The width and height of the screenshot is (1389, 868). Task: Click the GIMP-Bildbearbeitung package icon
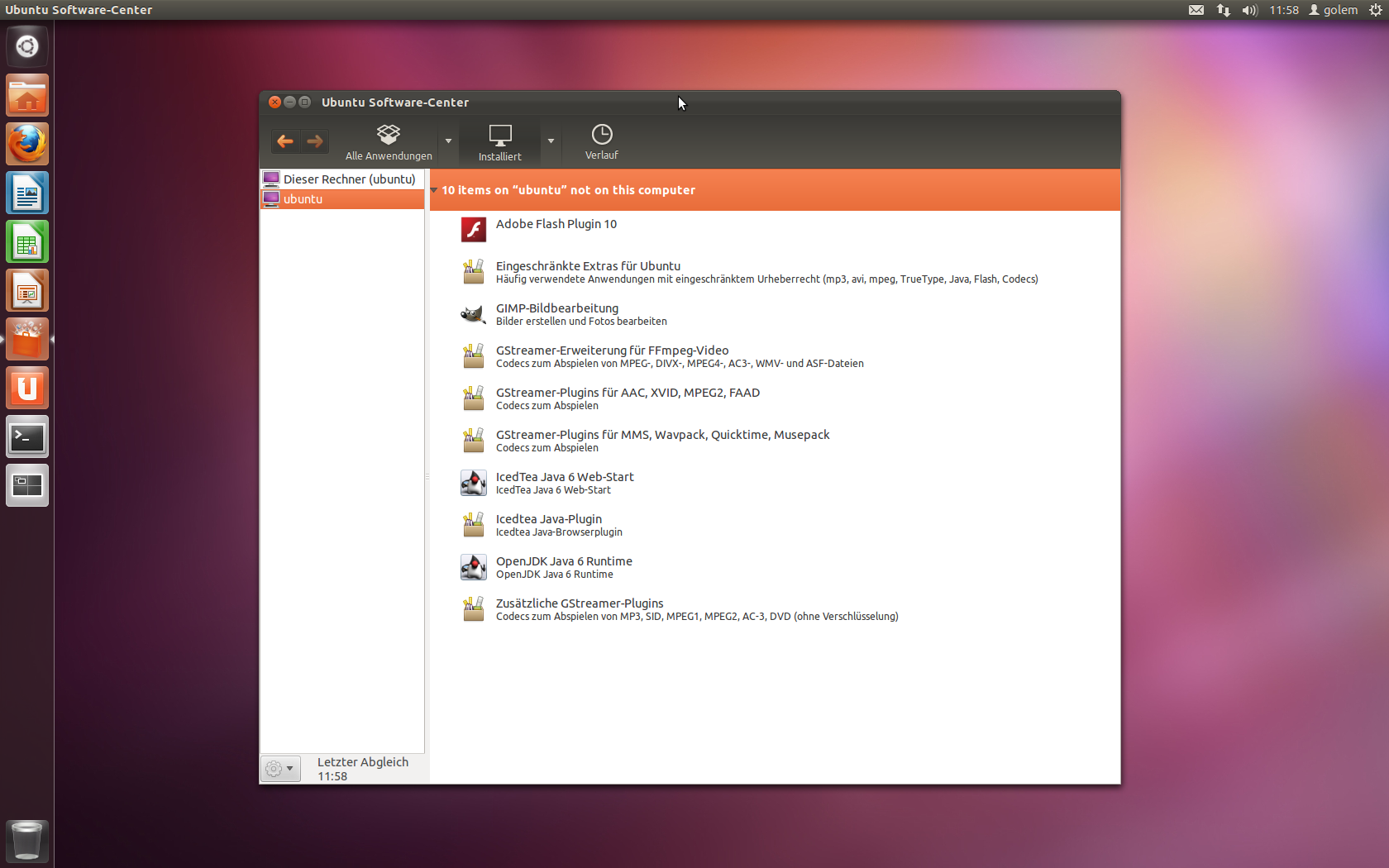pos(473,314)
